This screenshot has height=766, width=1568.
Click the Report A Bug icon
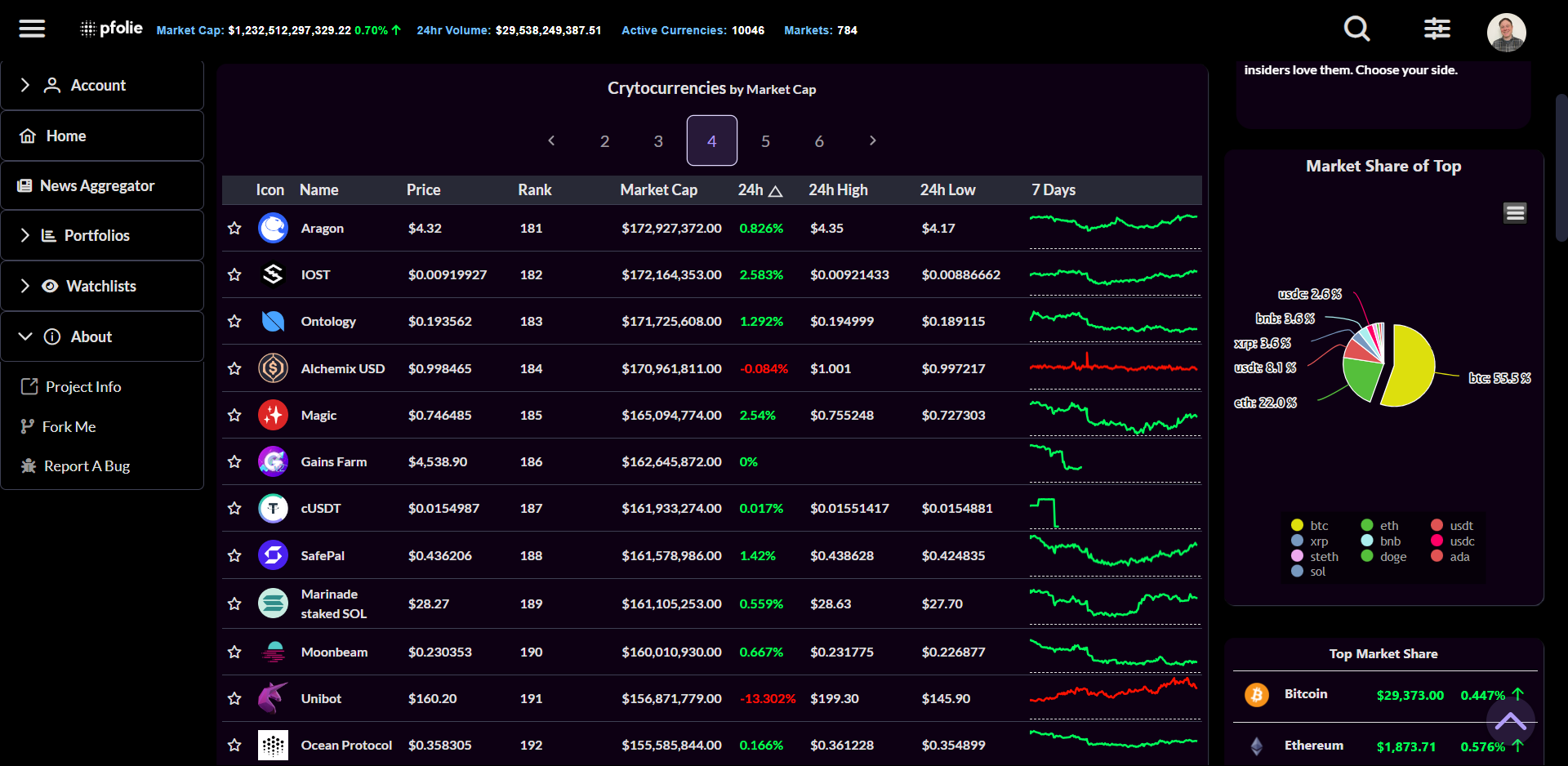(x=29, y=465)
